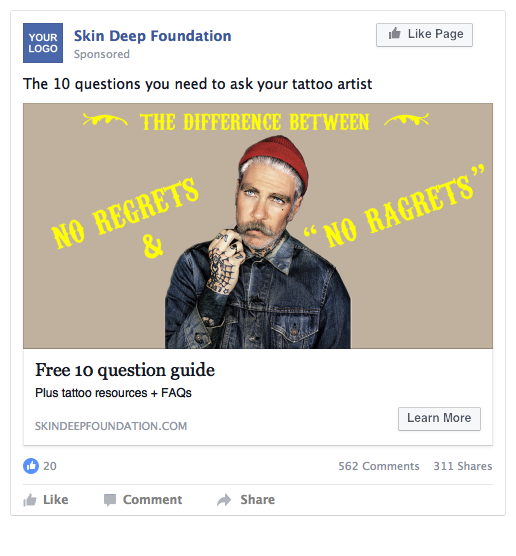This screenshot has height=556, width=516.
Task: Click the Like Page button
Action: 424,35
